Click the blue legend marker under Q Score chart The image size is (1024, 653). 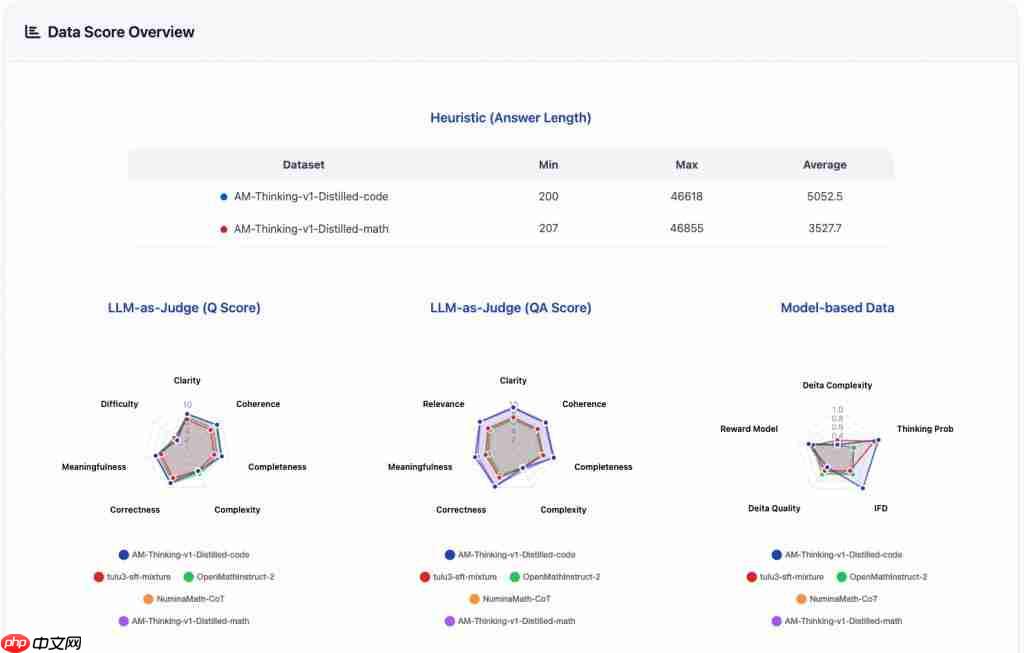[x=124, y=555]
